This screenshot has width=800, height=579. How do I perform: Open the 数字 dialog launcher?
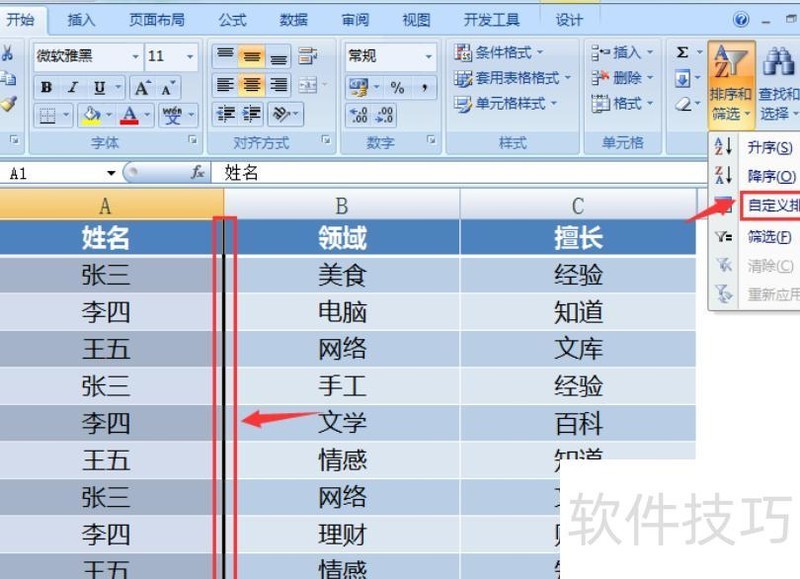tap(432, 140)
